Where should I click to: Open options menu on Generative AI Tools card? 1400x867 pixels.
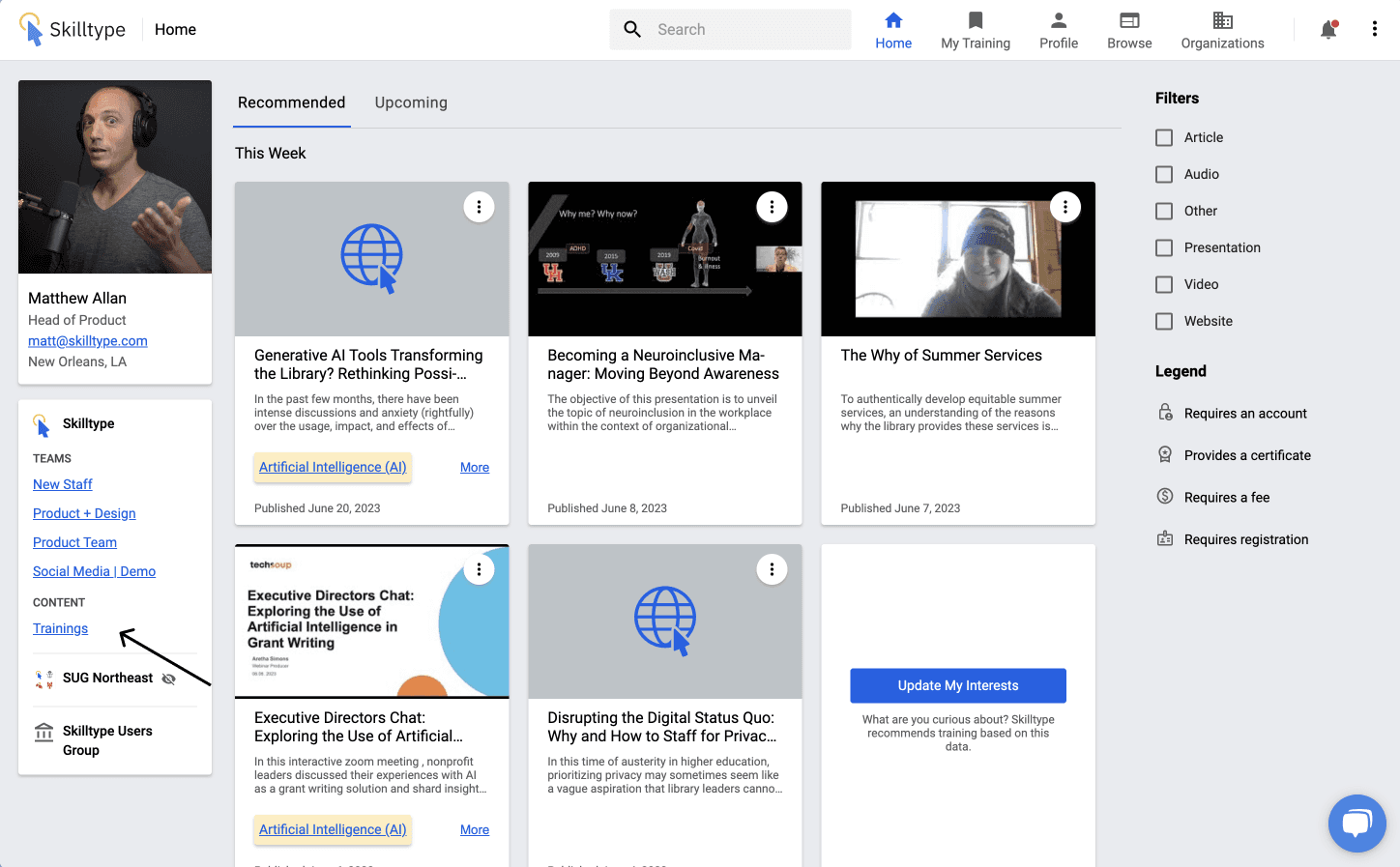(x=479, y=207)
